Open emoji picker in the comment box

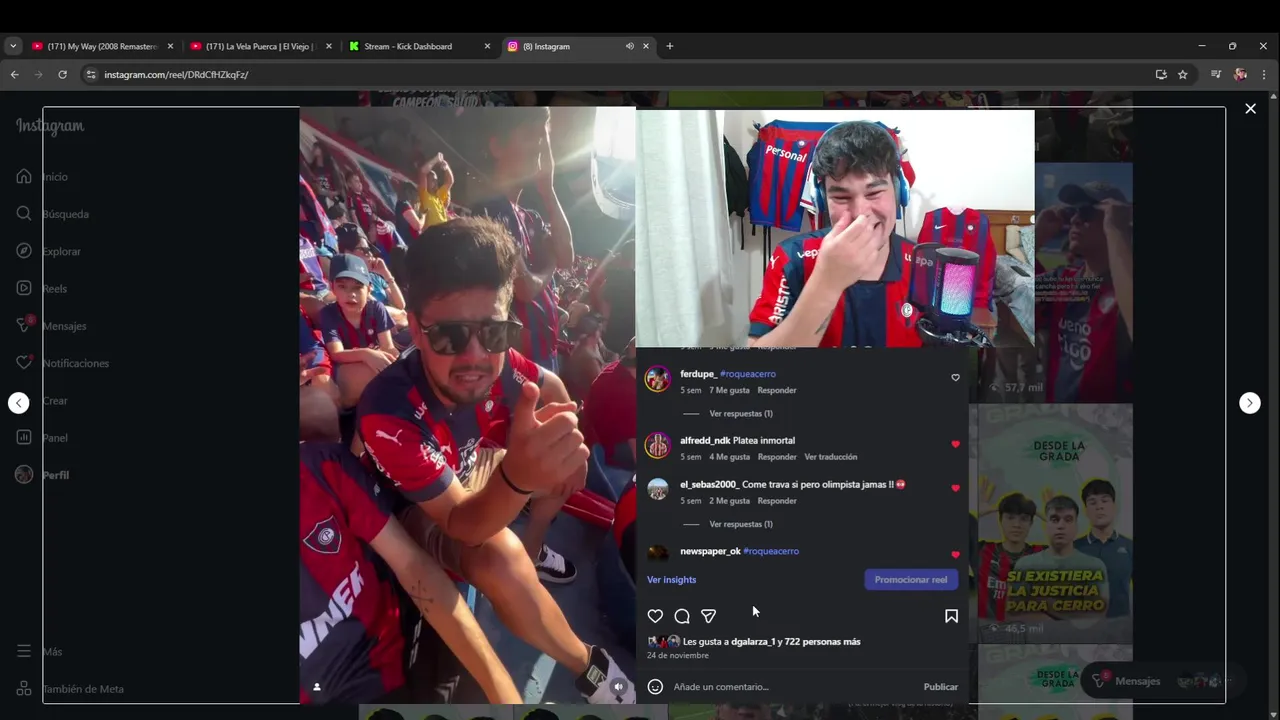[x=655, y=687]
